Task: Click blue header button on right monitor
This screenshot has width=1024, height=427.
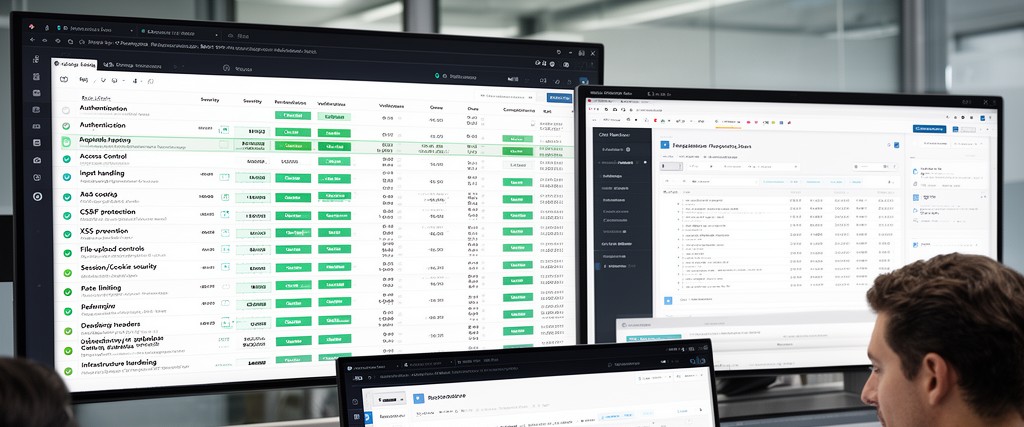Action: 929,129
